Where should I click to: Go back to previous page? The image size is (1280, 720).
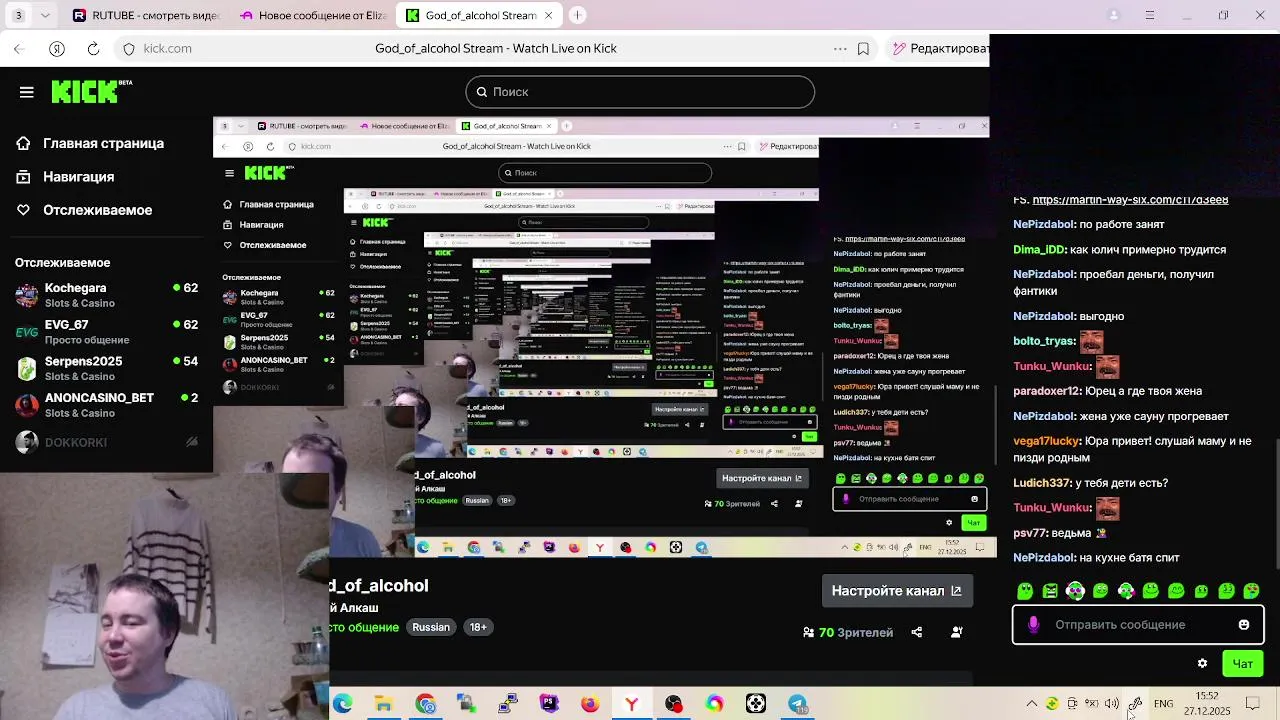(19, 48)
